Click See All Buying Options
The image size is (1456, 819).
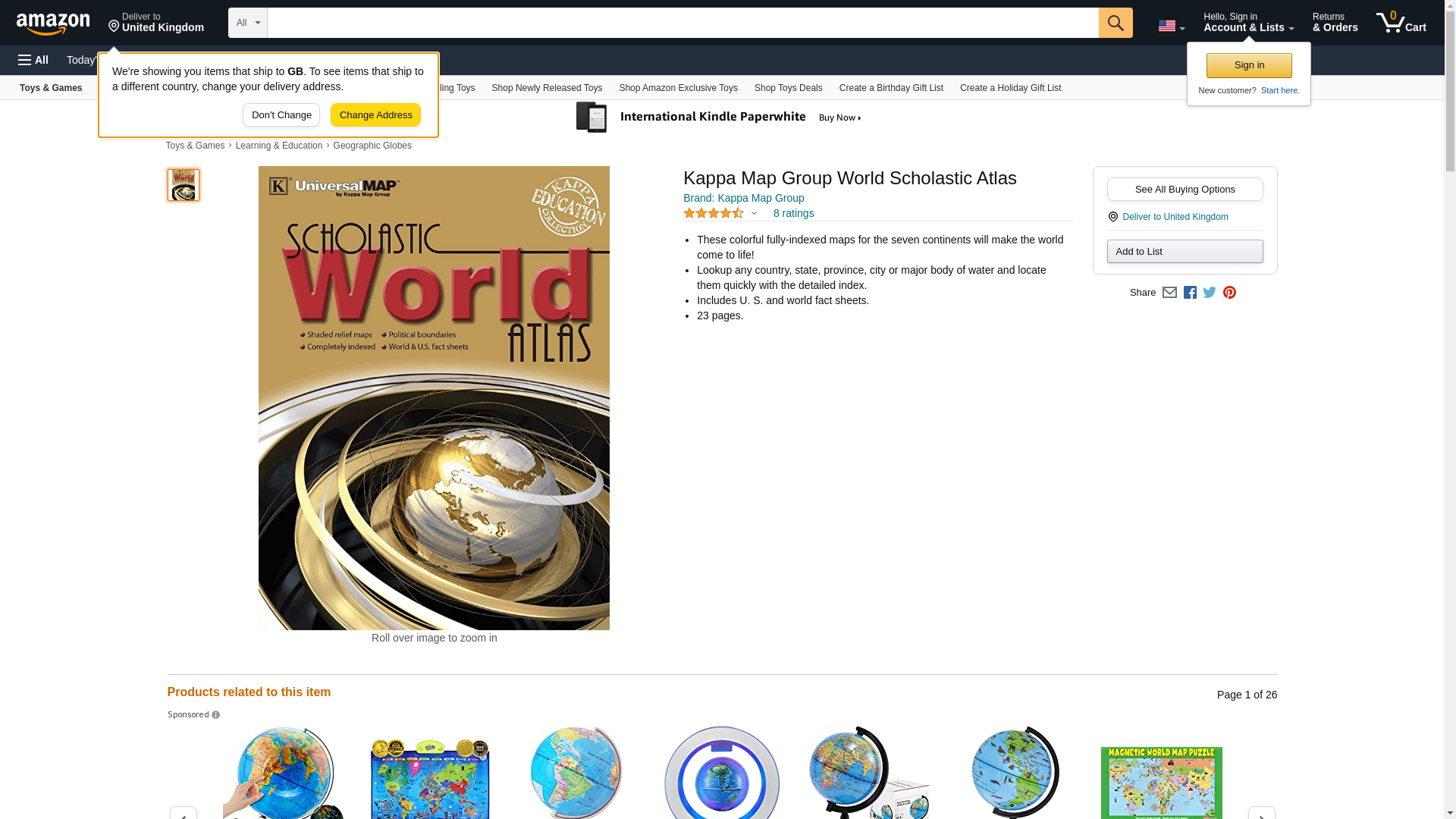[x=1185, y=189]
